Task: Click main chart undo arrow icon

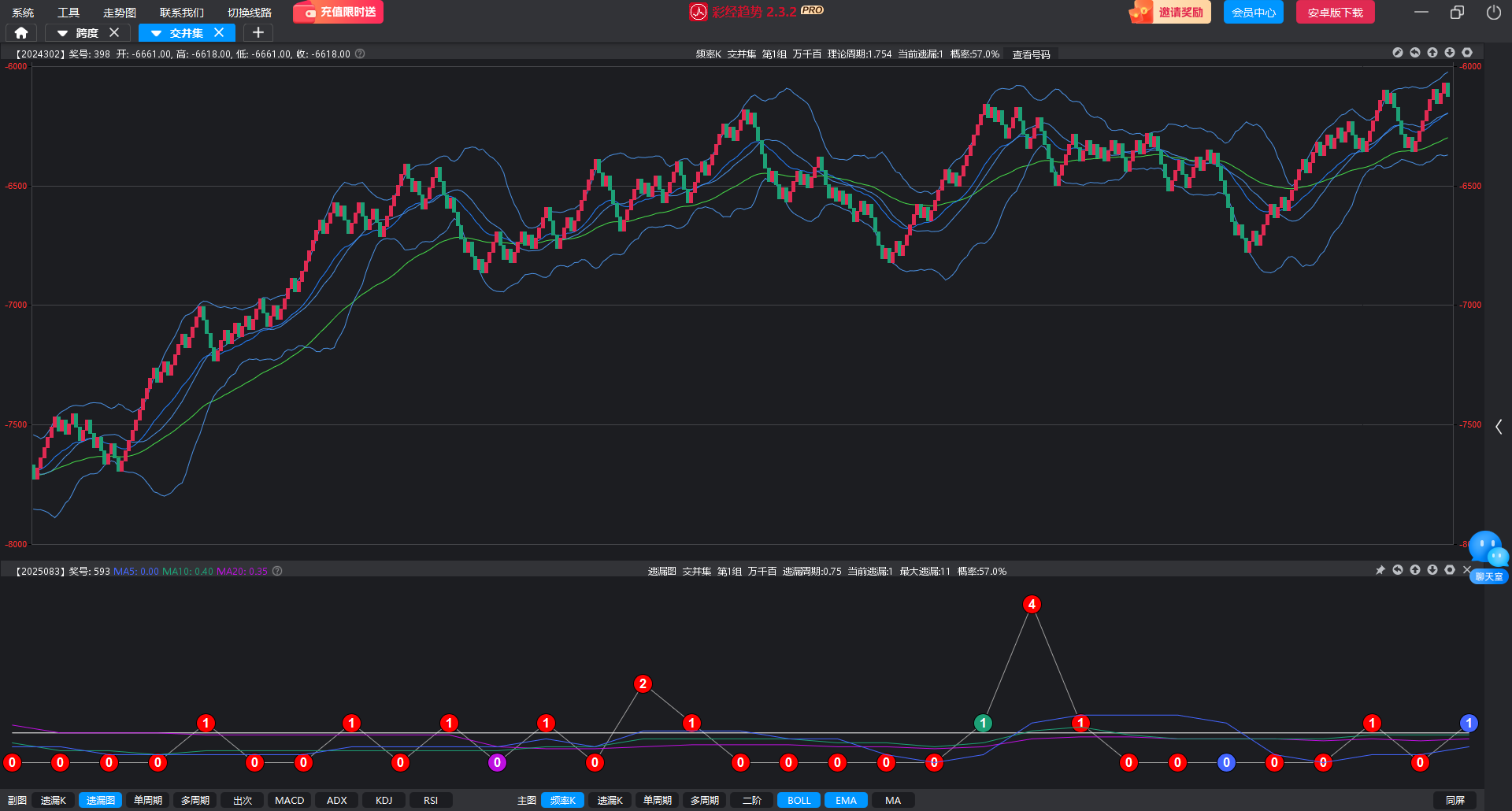Action: tap(1415, 53)
